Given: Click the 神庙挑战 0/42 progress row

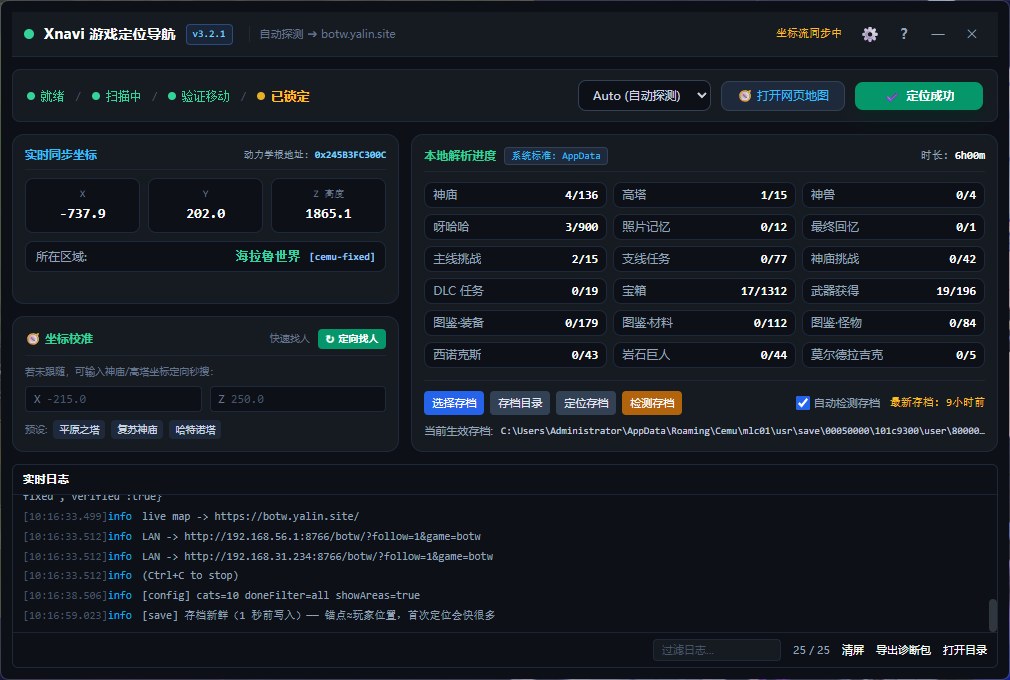Looking at the screenshot, I should (x=893, y=259).
